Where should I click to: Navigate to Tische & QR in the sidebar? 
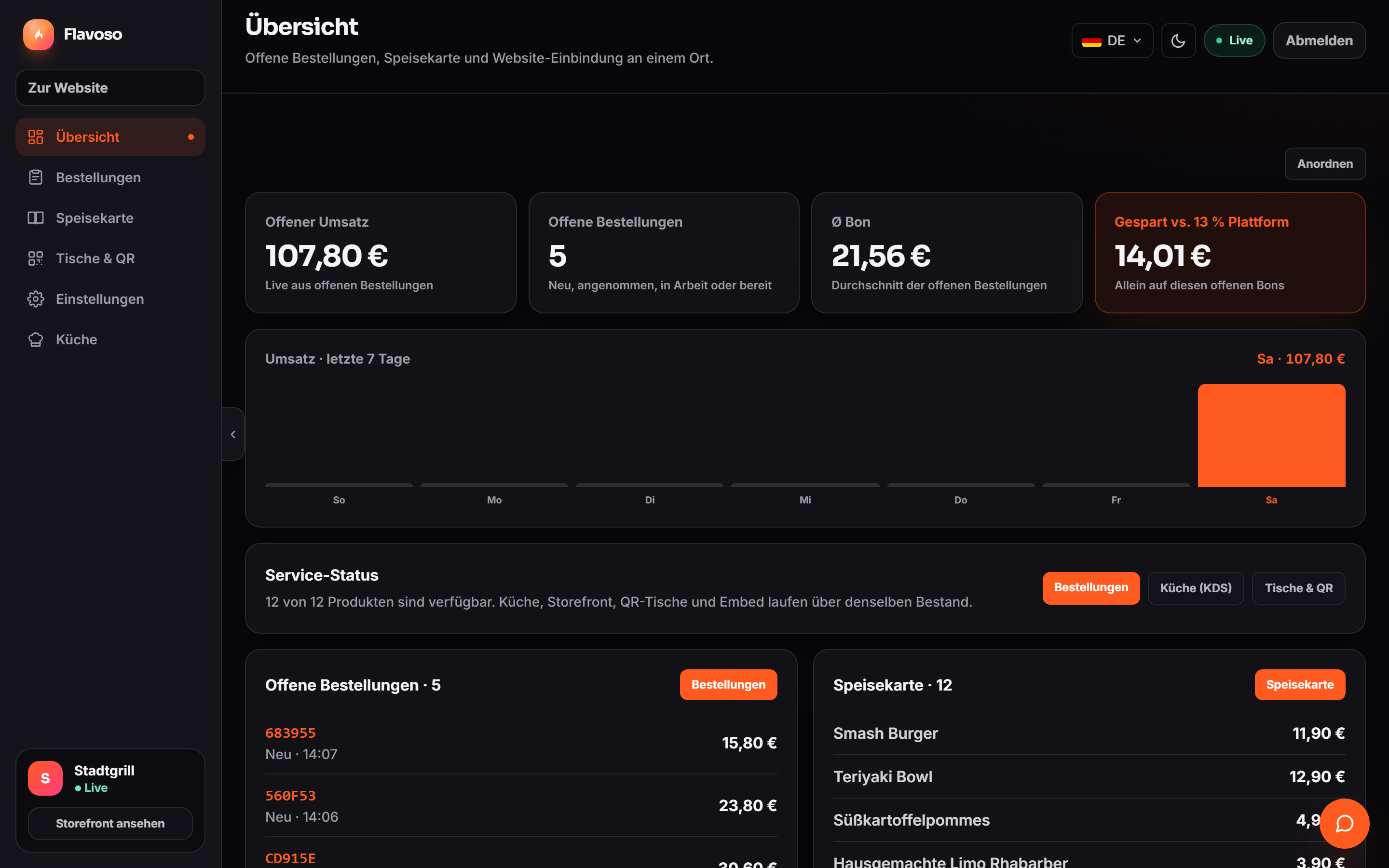tap(110, 258)
